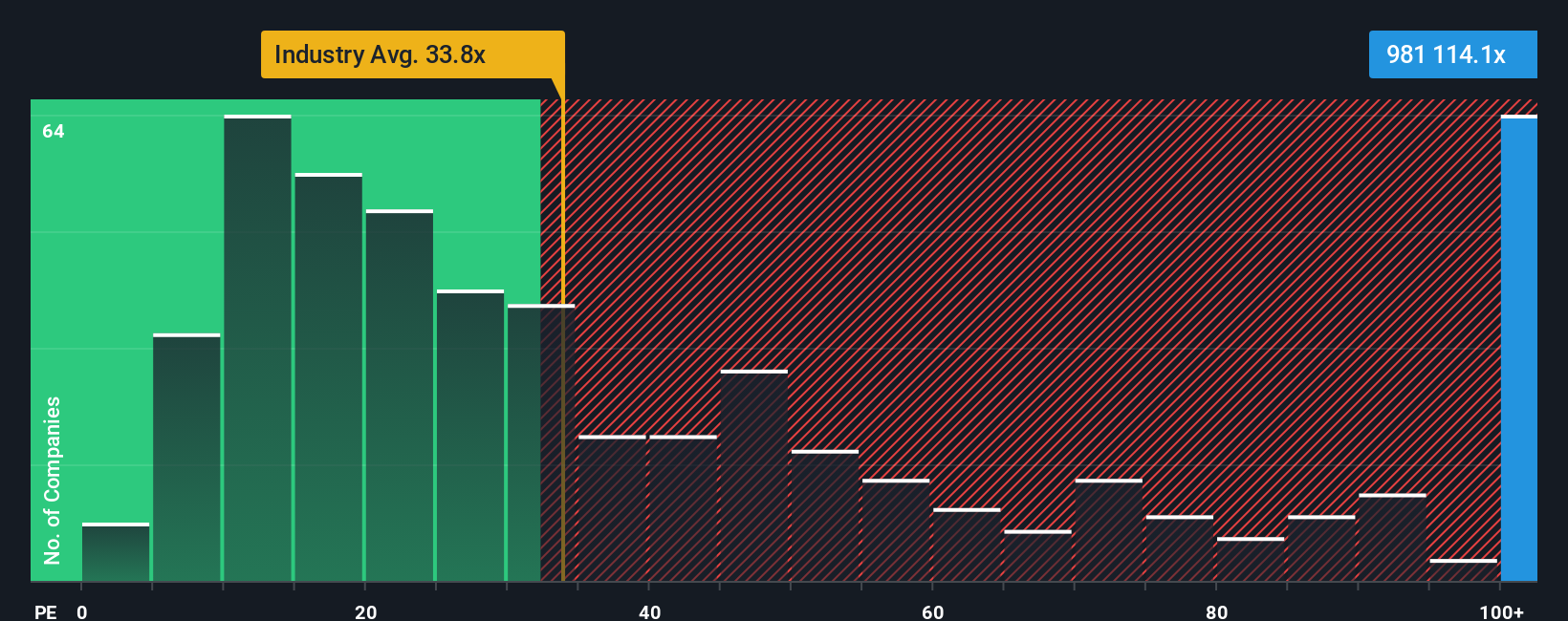Screen dimensions: 1568x621
Task: Click the x-axis tick label 100+
Action: pos(1501,611)
